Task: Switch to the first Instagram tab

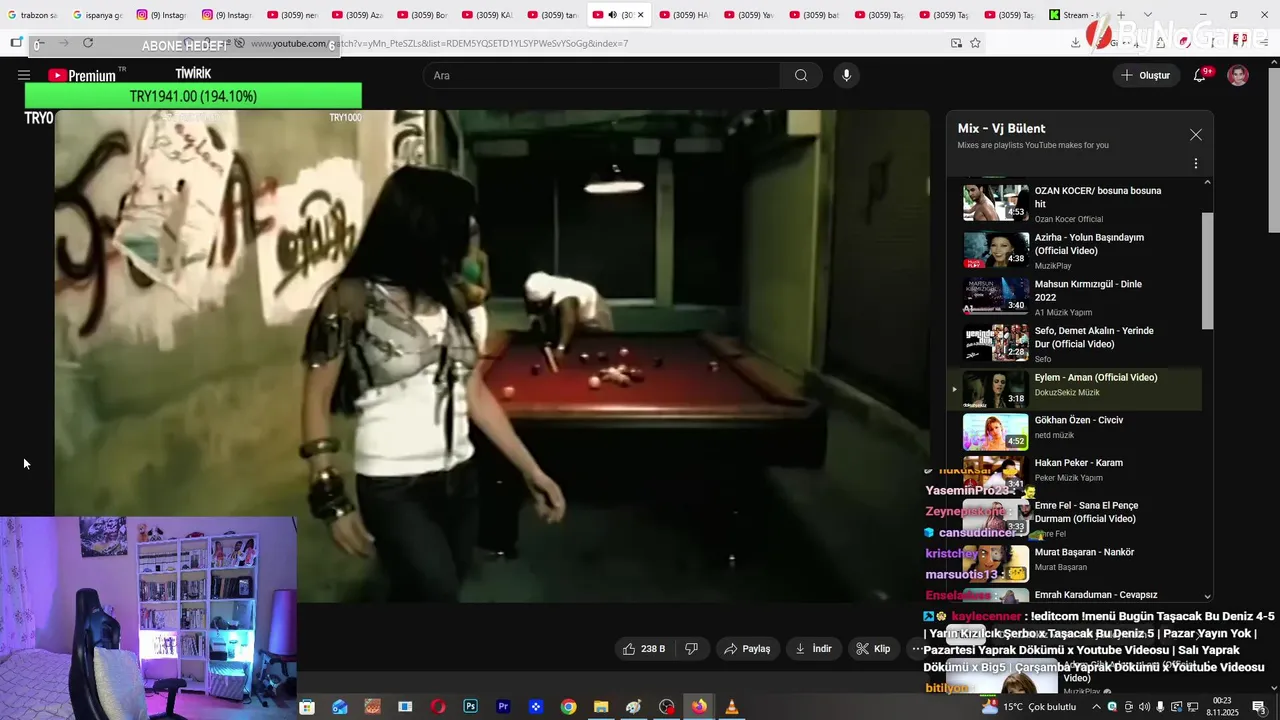Action: pos(161,15)
